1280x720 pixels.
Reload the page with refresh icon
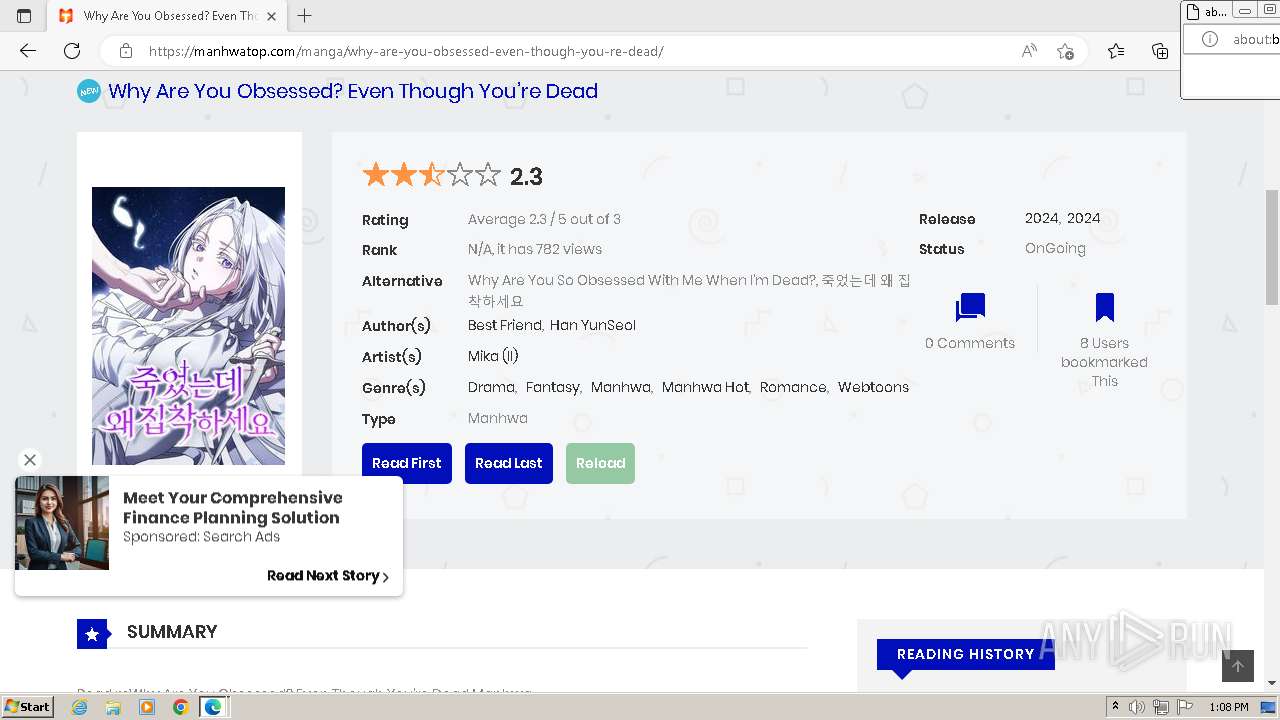click(72, 51)
